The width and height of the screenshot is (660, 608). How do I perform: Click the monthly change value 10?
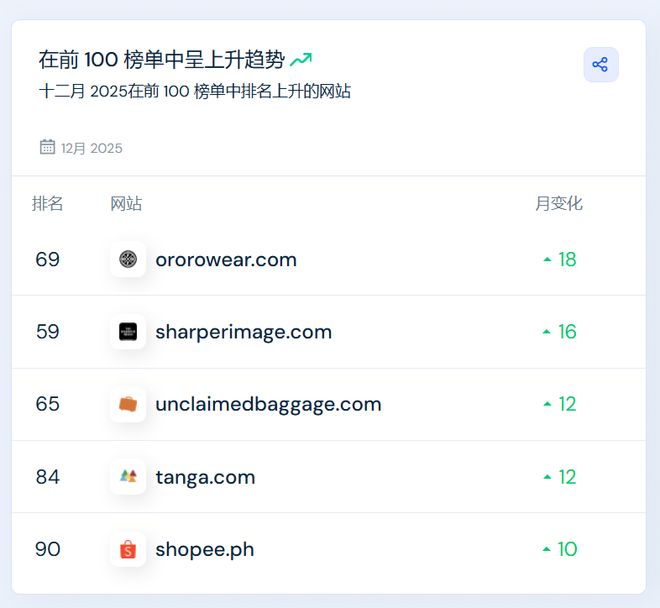[x=567, y=549]
